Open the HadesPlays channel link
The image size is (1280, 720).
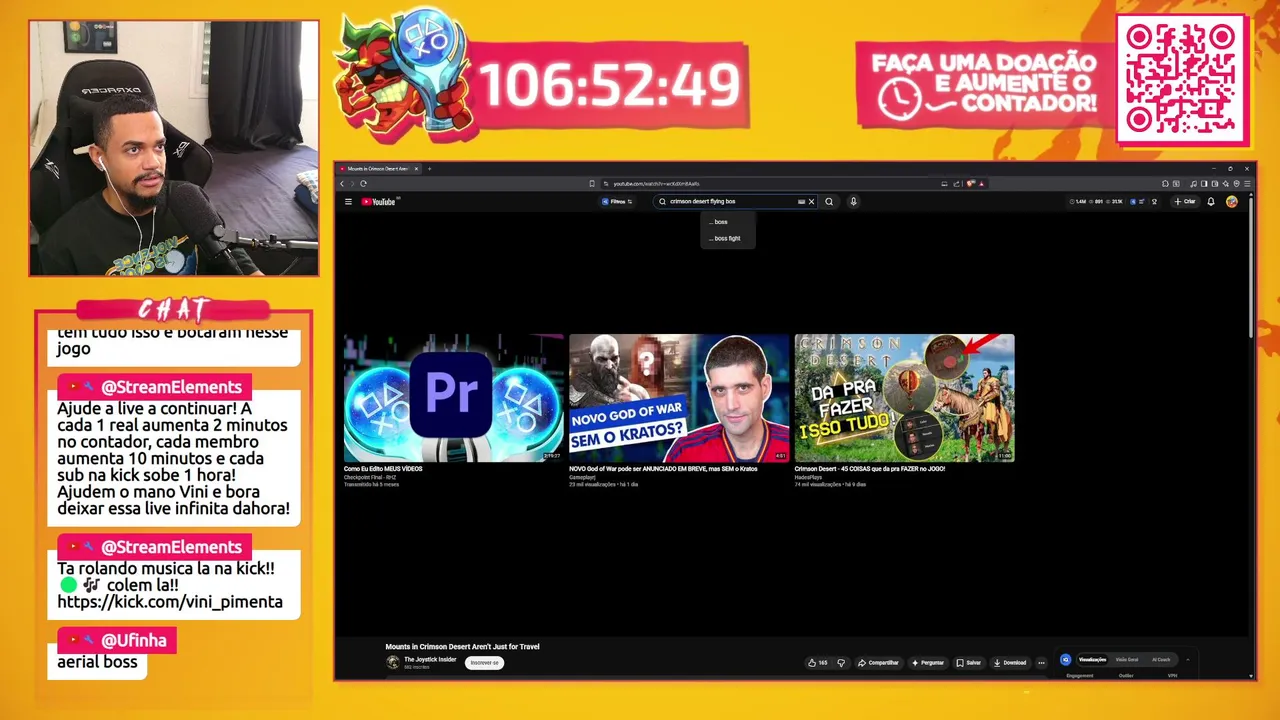808,477
